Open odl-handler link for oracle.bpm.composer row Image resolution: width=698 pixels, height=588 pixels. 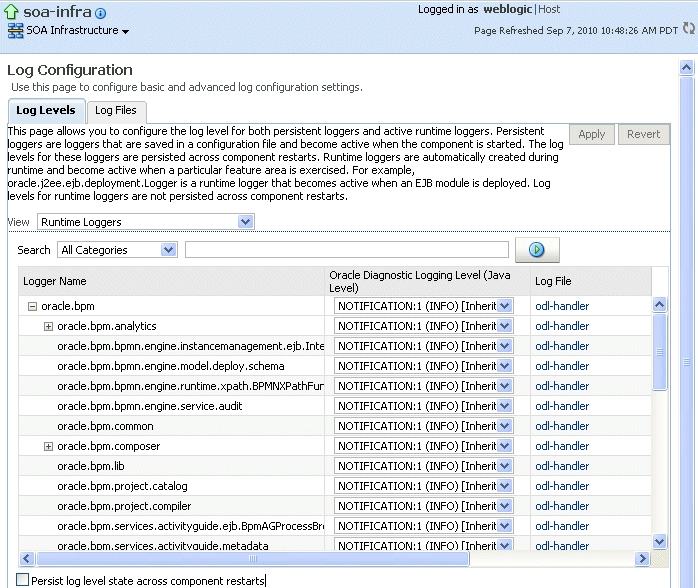562,446
